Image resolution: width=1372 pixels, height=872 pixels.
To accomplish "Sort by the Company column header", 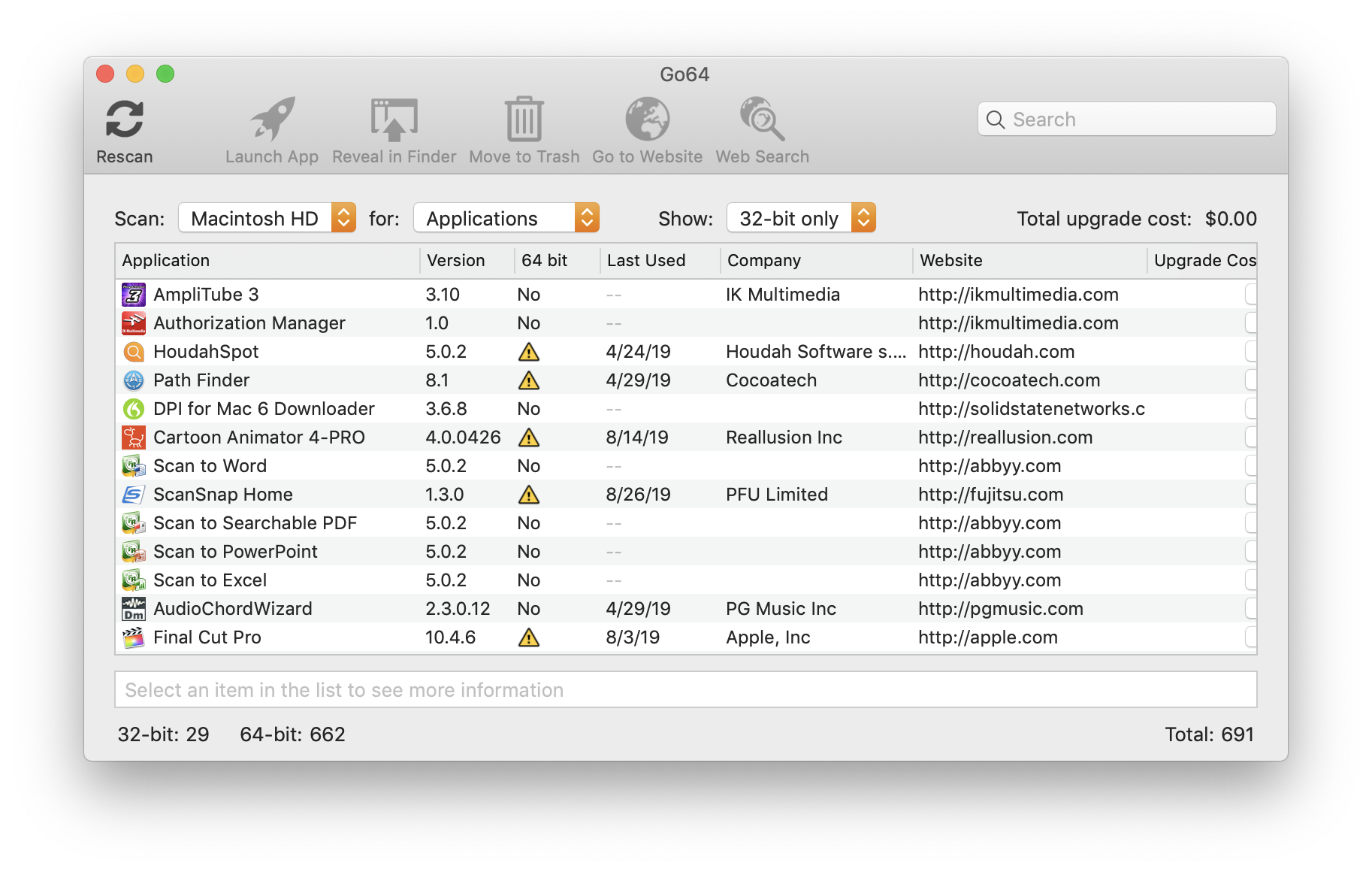I will [816, 260].
